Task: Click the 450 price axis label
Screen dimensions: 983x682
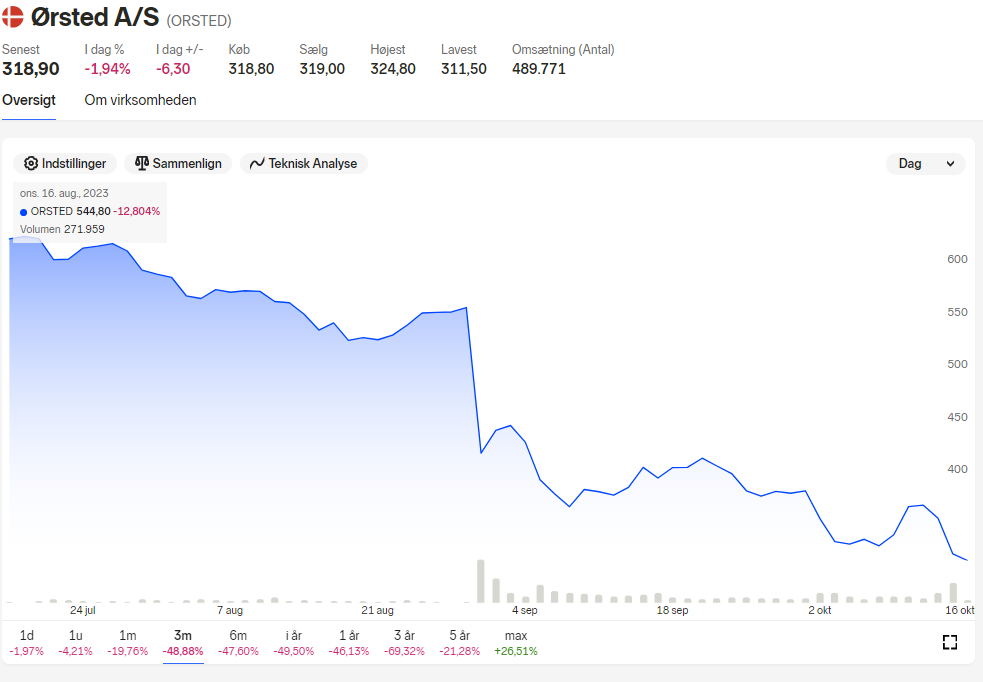Action: (957, 417)
